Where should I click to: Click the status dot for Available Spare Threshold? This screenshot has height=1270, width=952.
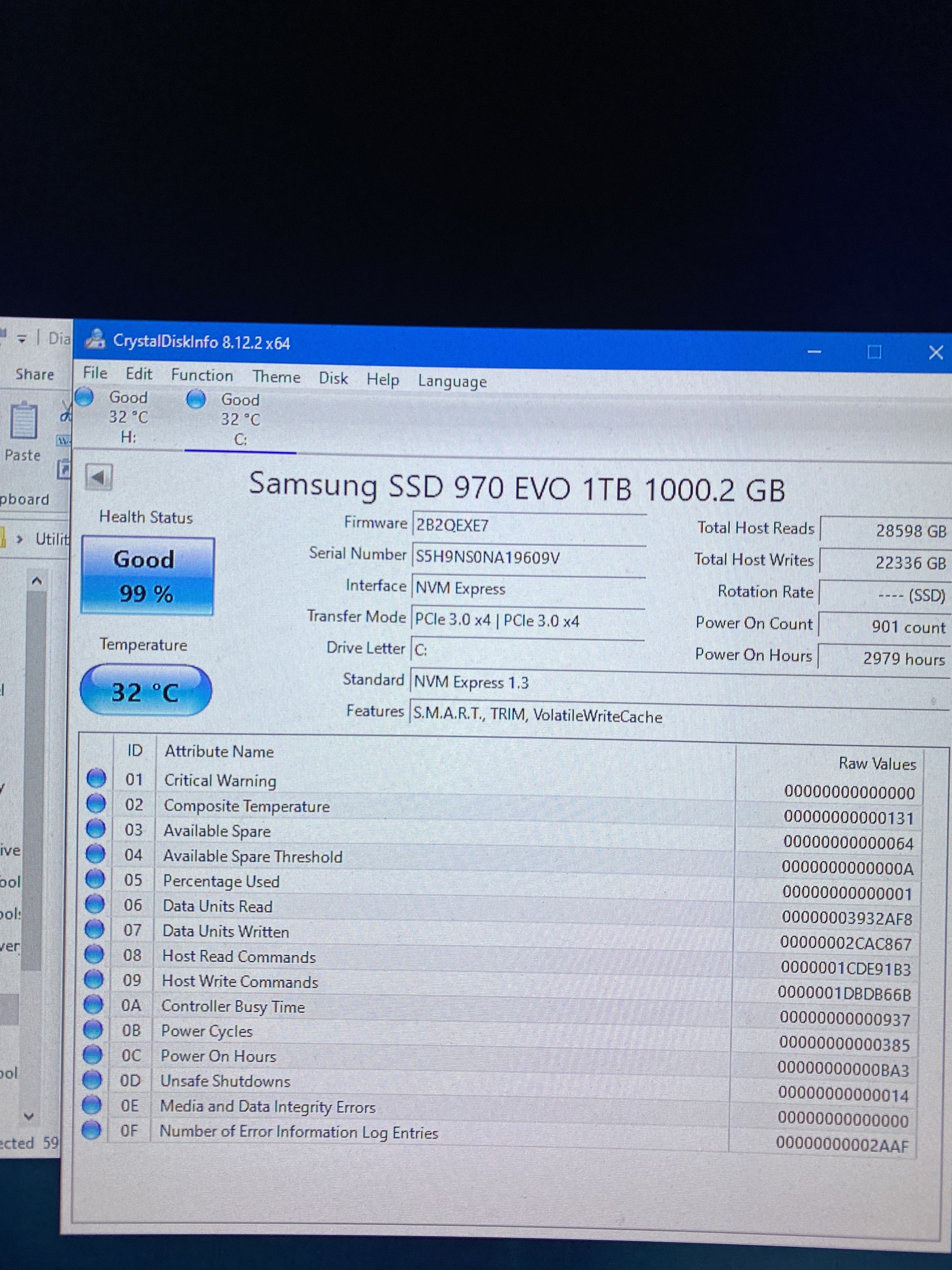coord(95,854)
